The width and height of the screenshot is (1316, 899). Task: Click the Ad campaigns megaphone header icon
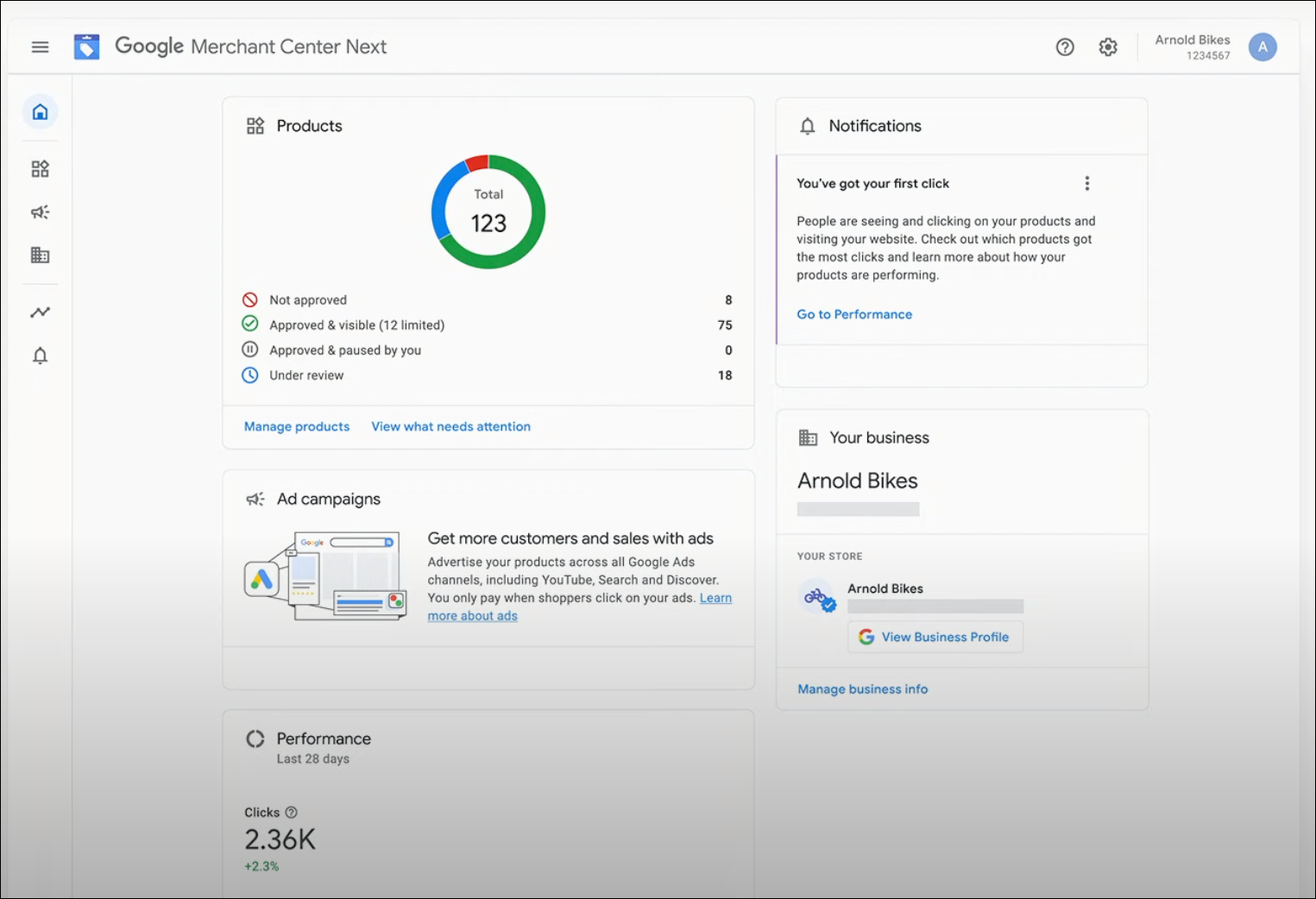pos(255,500)
